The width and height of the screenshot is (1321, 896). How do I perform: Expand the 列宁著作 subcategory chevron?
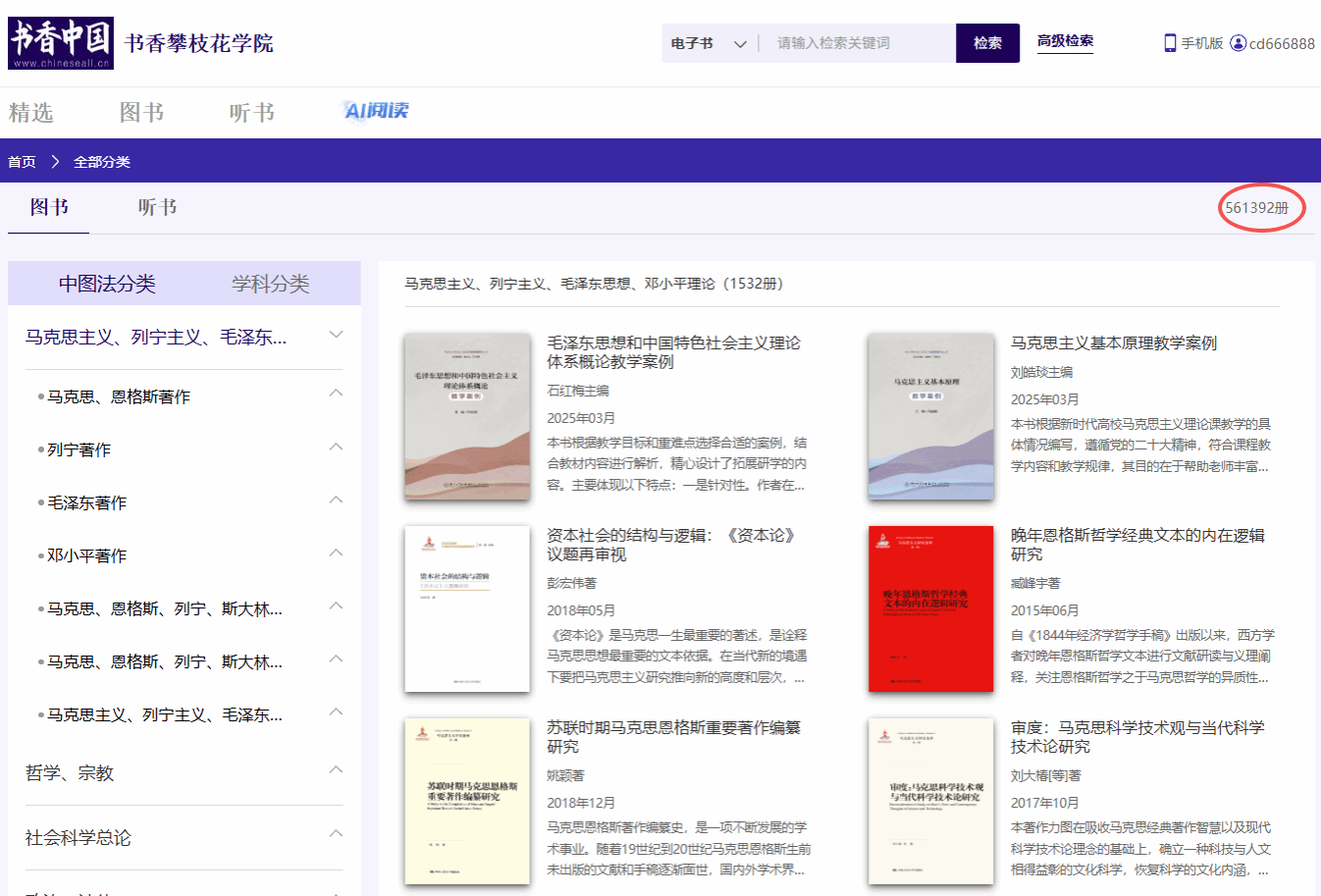(x=336, y=448)
